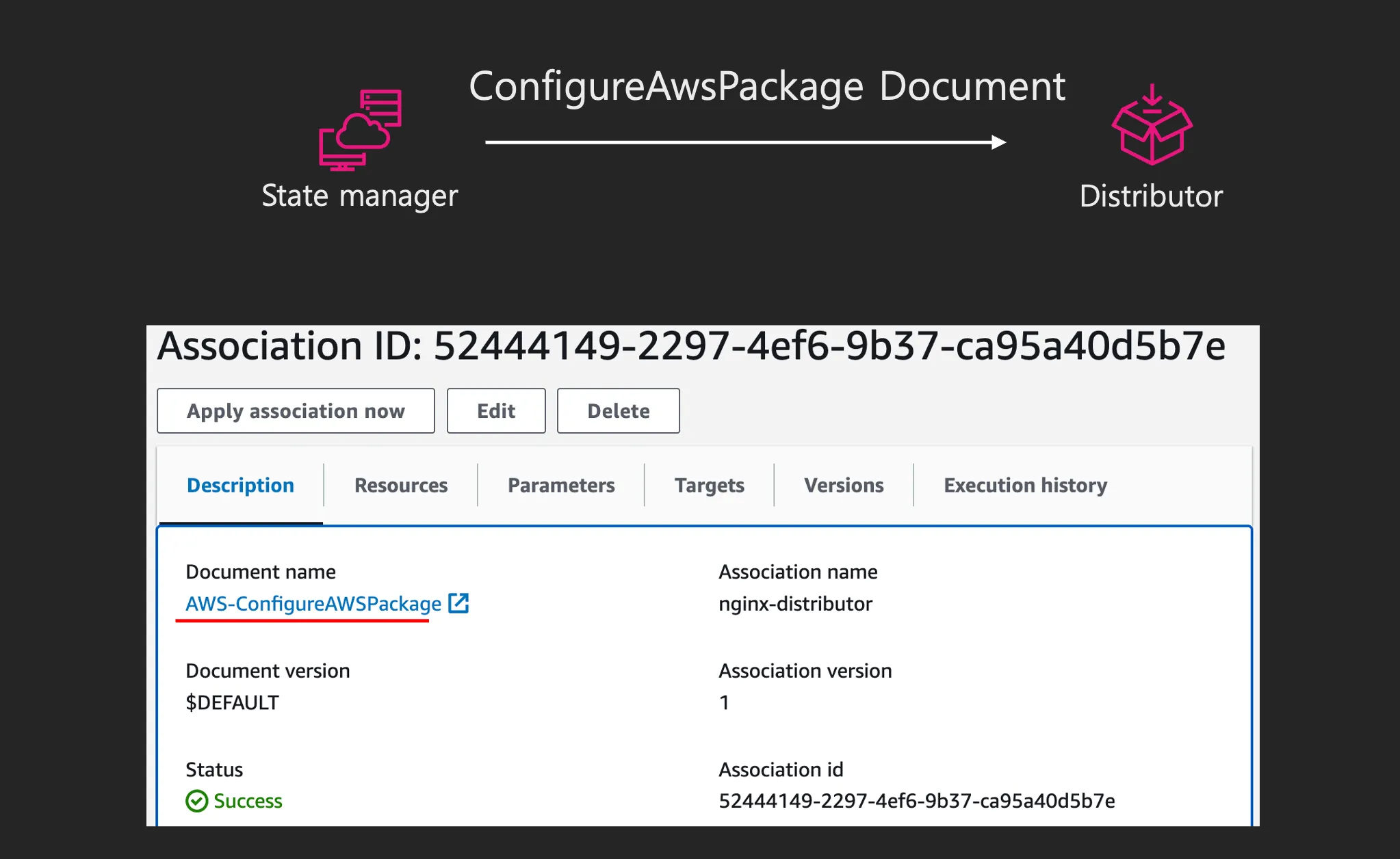Click the $DEFAULT document version value
The width and height of the screenshot is (1400, 859).
(x=233, y=702)
